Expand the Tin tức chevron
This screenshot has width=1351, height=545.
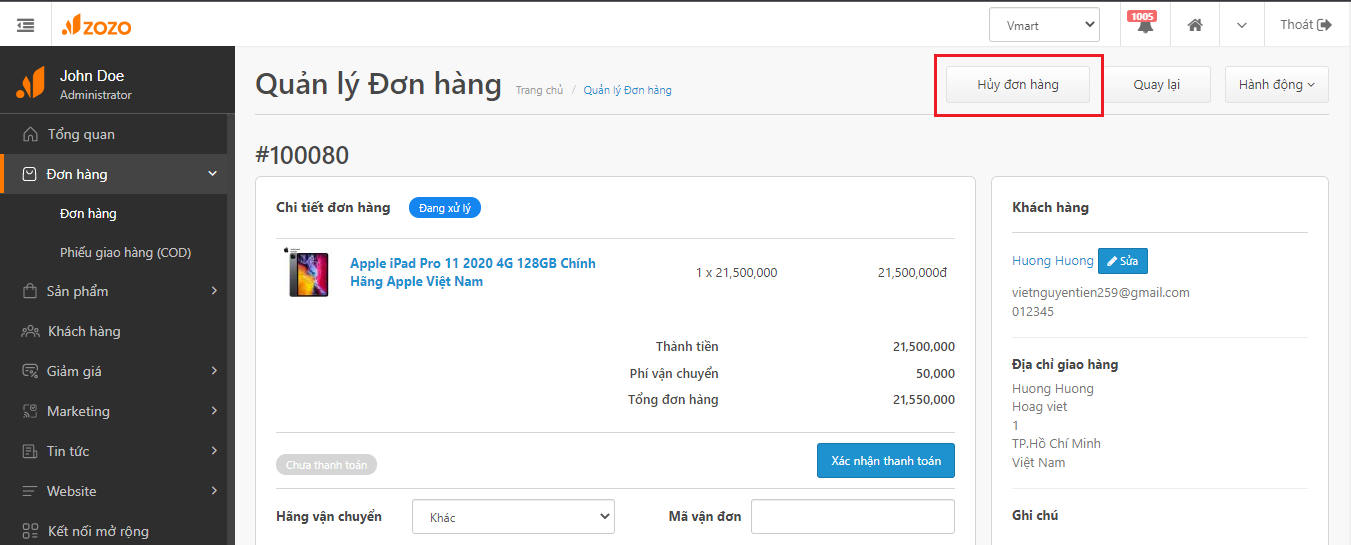point(214,451)
